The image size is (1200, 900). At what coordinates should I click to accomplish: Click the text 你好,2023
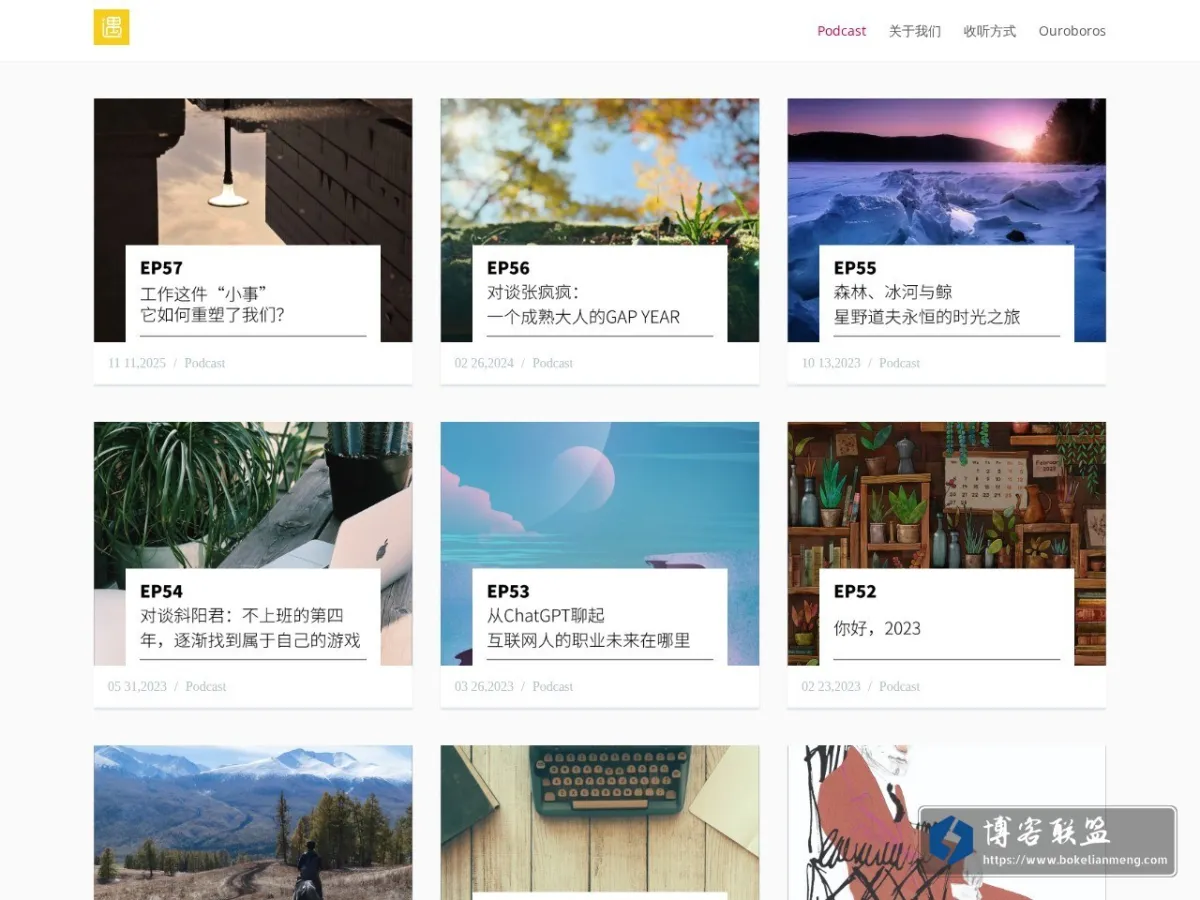tap(877, 628)
